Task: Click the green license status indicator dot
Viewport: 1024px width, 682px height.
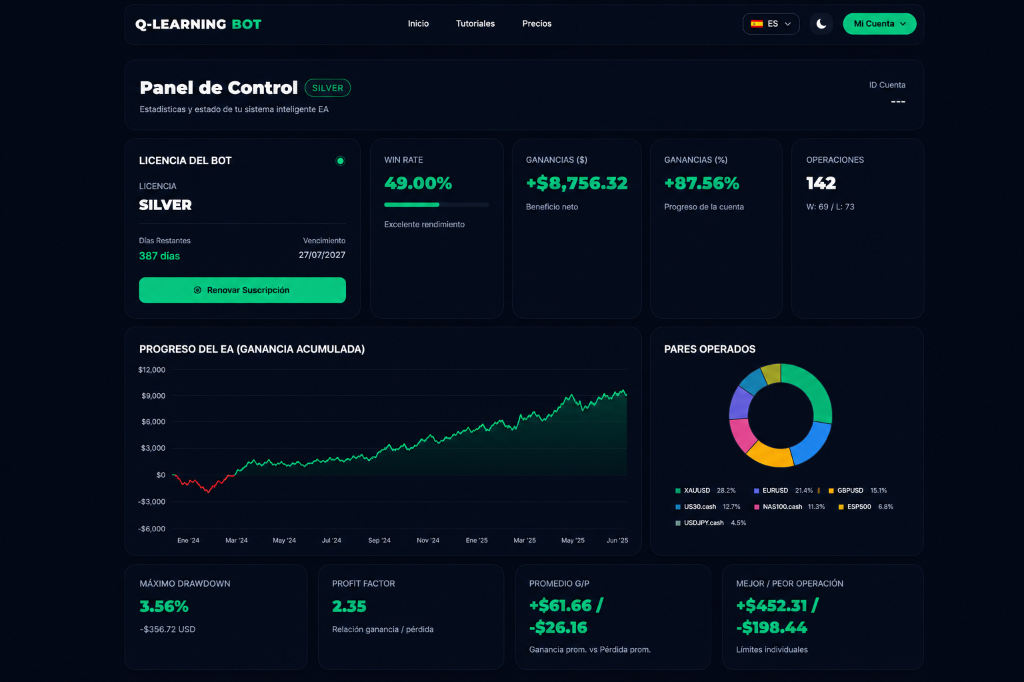Action: tap(340, 161)
